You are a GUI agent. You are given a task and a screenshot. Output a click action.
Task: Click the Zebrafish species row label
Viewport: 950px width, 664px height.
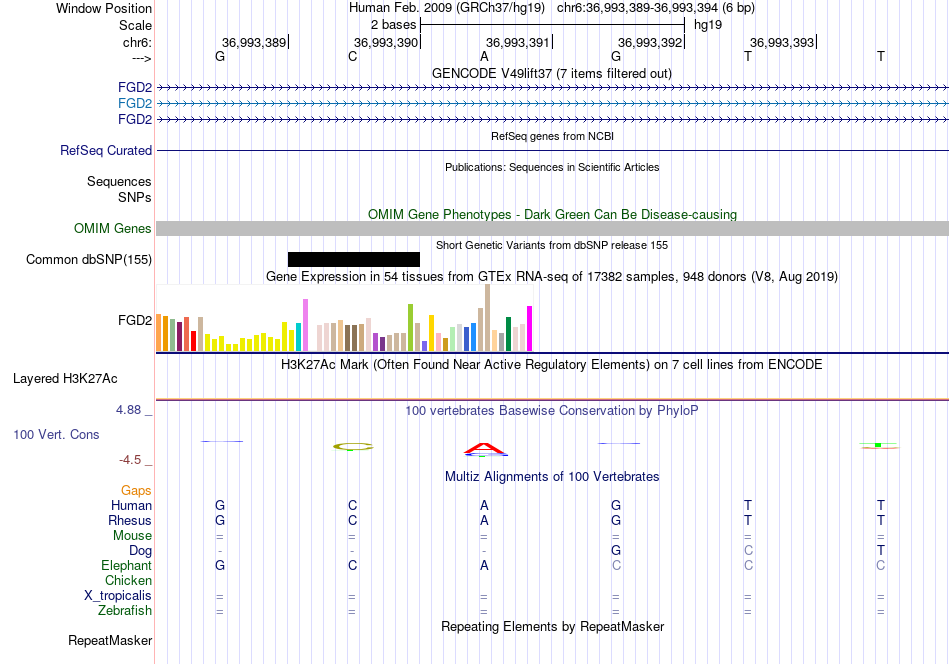coord(125,610)
